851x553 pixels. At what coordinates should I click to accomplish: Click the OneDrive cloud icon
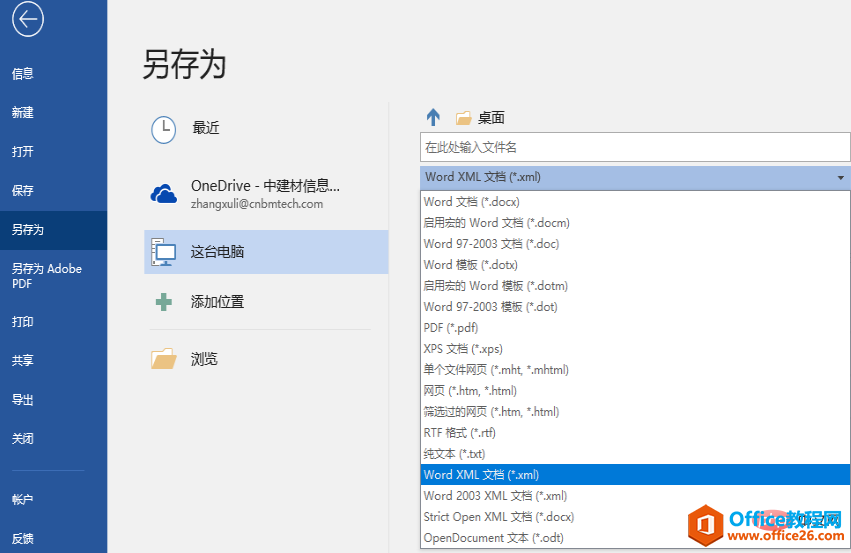(163, 193)
